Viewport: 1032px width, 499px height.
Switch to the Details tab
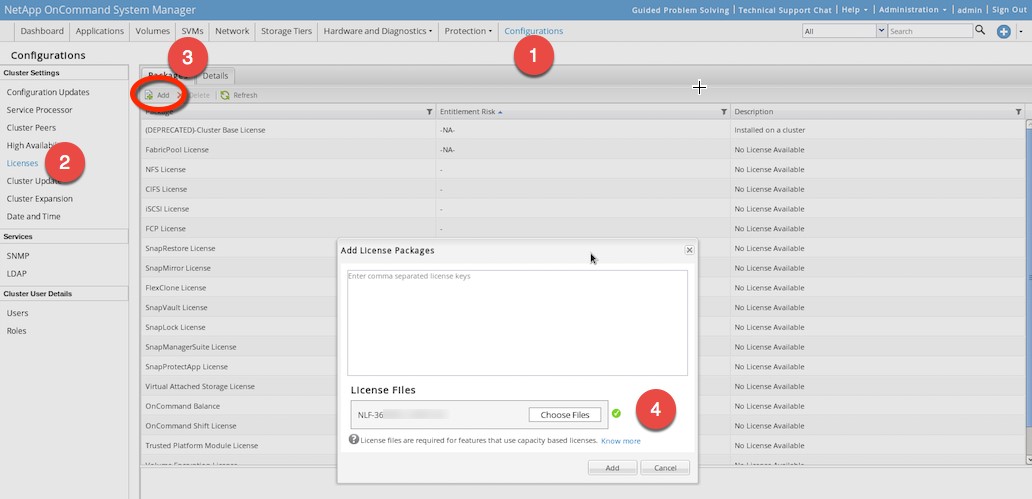[215, 76]
